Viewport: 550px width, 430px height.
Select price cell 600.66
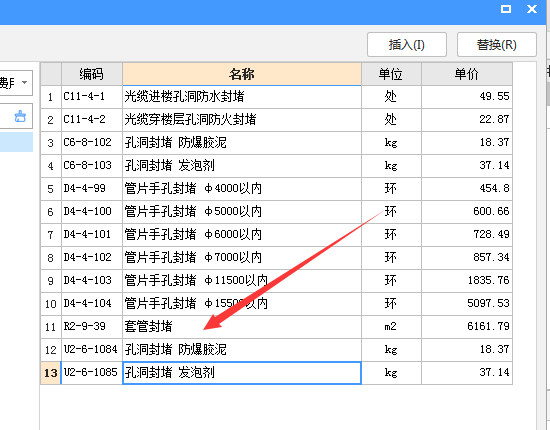point(467,212)
